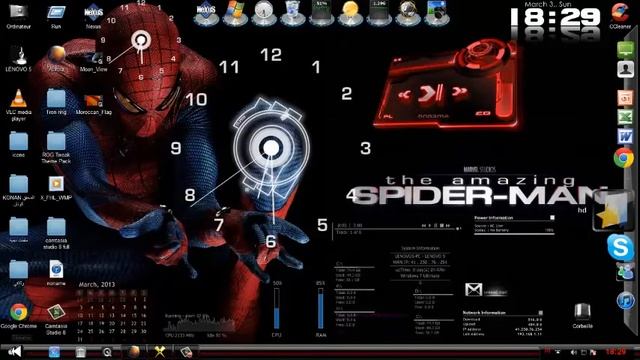Click the green monitor sidebar icon
640x360 pixels.
click(625, 49)
